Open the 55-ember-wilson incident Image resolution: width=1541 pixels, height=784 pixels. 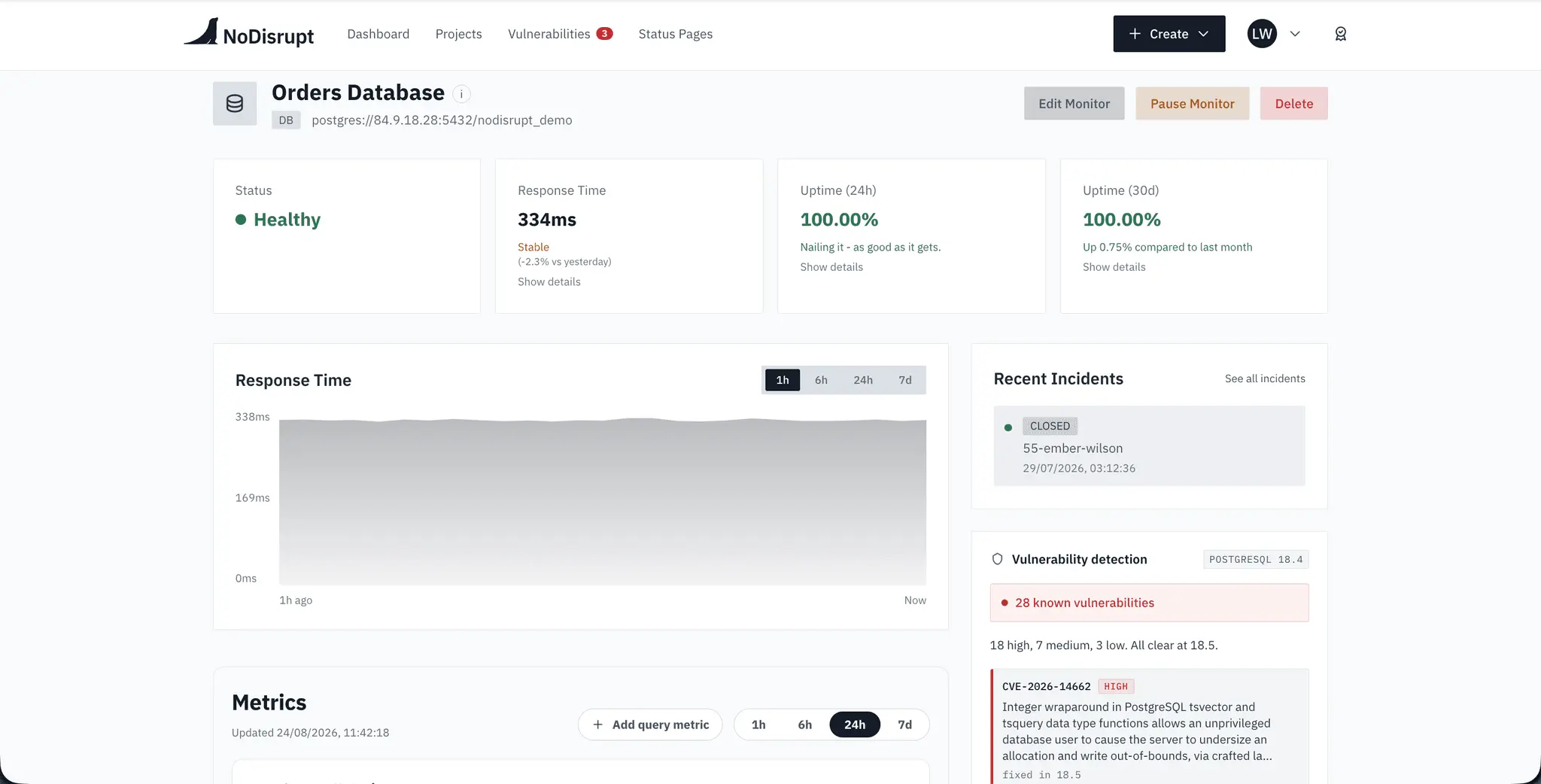(1149, 446)
